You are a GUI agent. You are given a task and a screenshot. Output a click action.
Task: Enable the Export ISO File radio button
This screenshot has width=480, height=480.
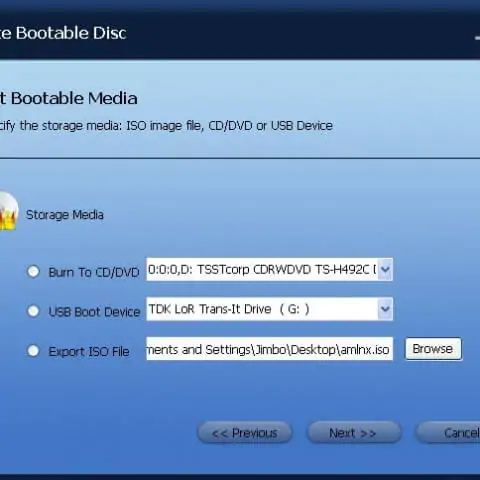(33, 351)
